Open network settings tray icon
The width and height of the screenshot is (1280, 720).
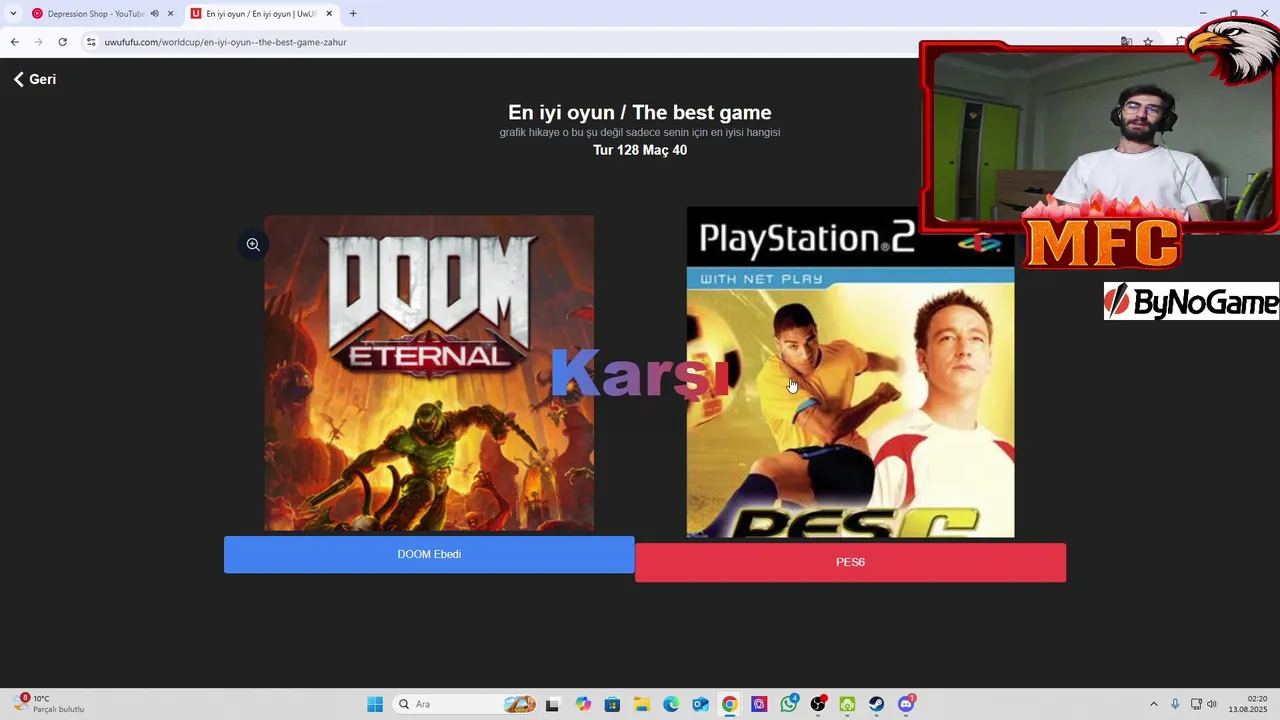click(x=1196, y=704)
